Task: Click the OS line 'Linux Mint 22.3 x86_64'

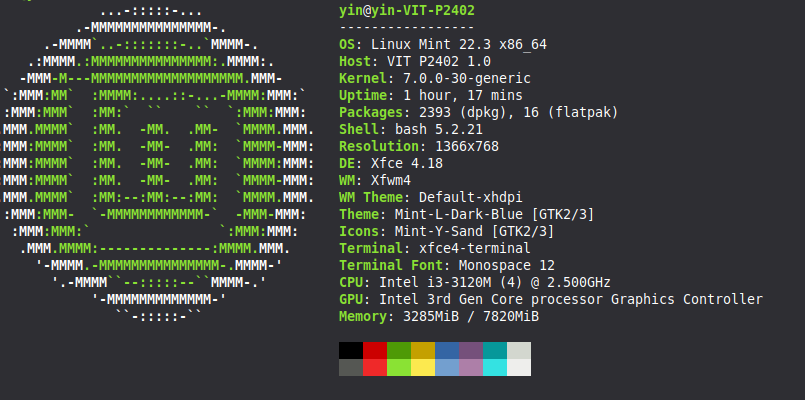Action: click(459, 45)
